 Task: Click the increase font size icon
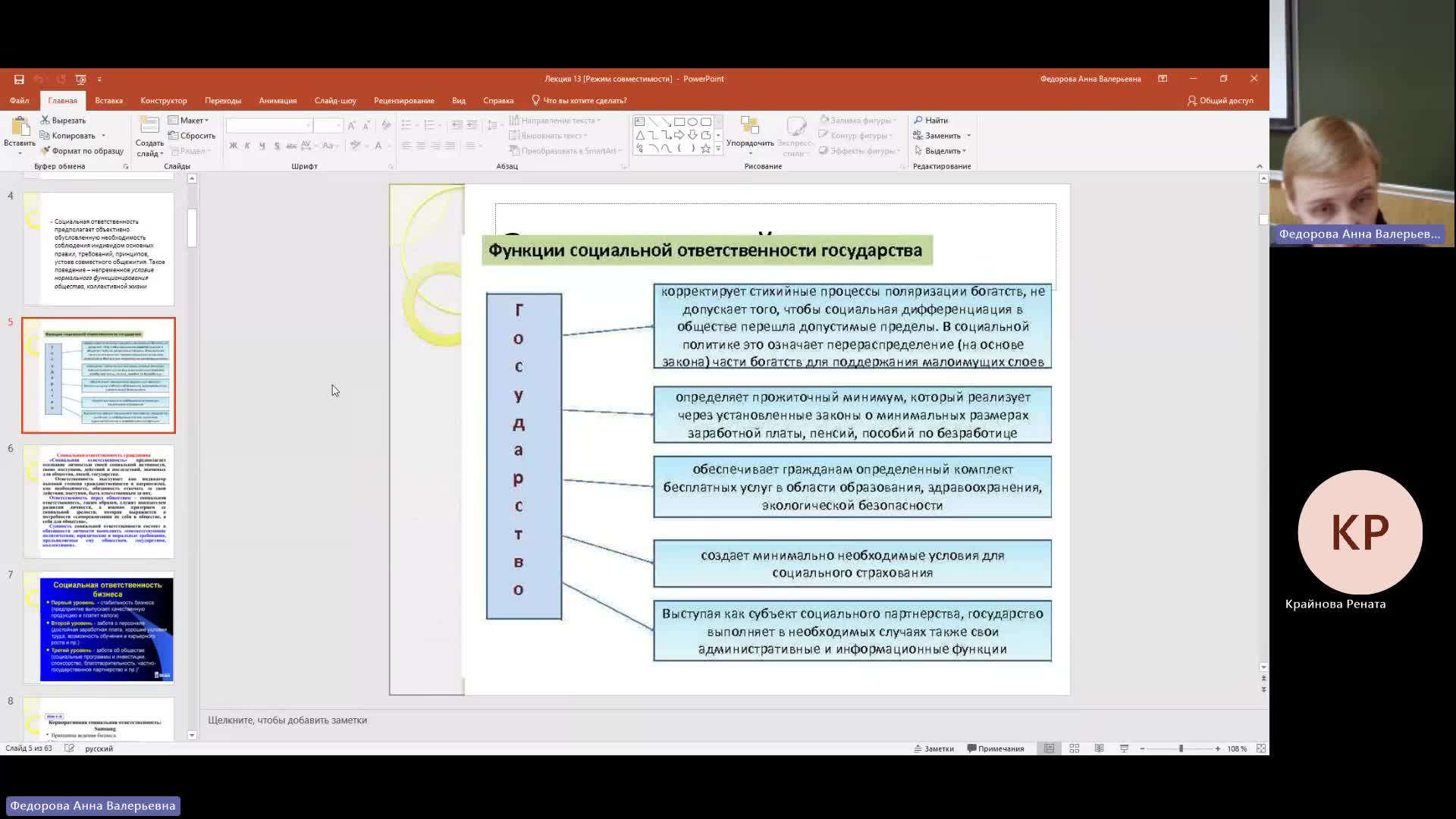pos(352,125)
